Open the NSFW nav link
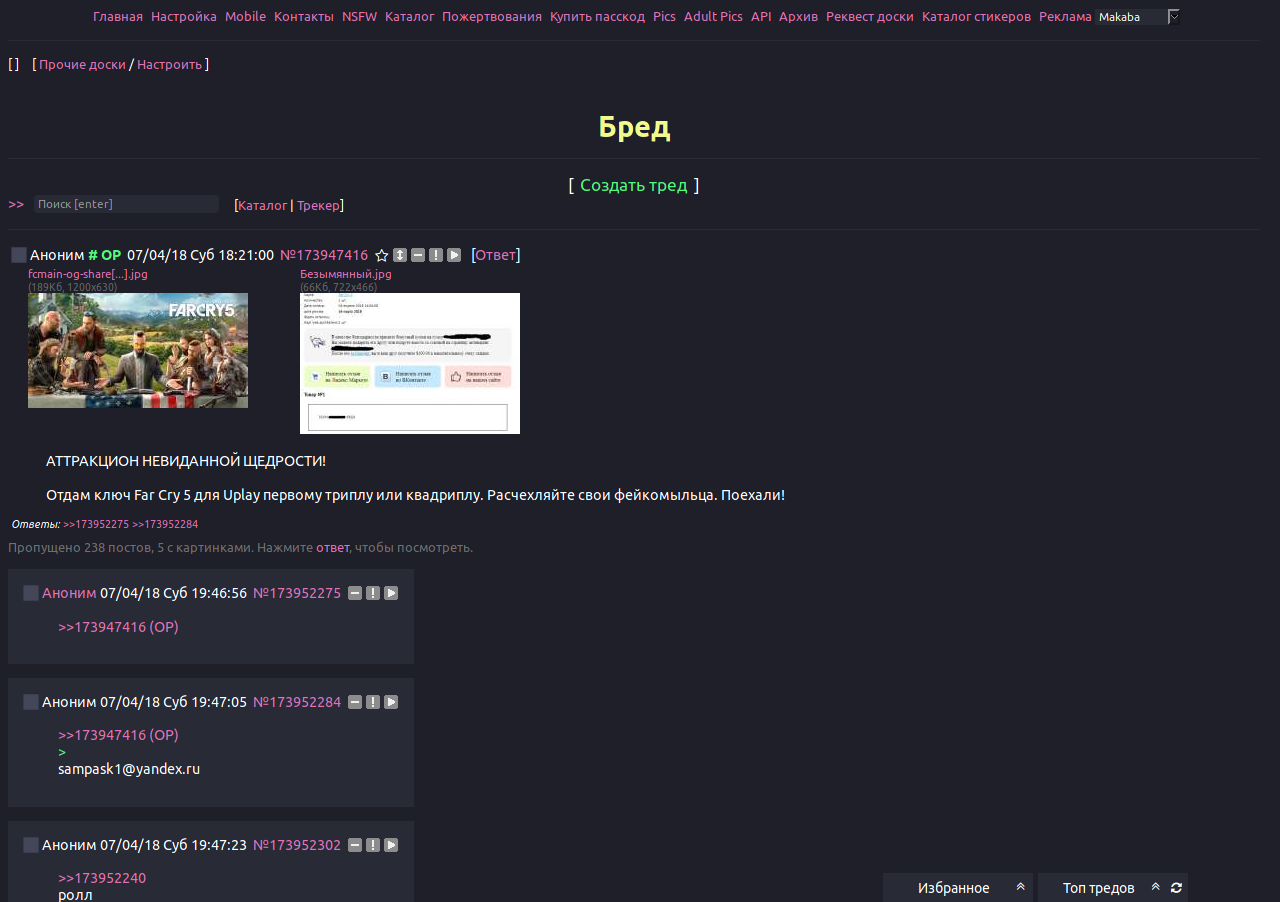 360,17
